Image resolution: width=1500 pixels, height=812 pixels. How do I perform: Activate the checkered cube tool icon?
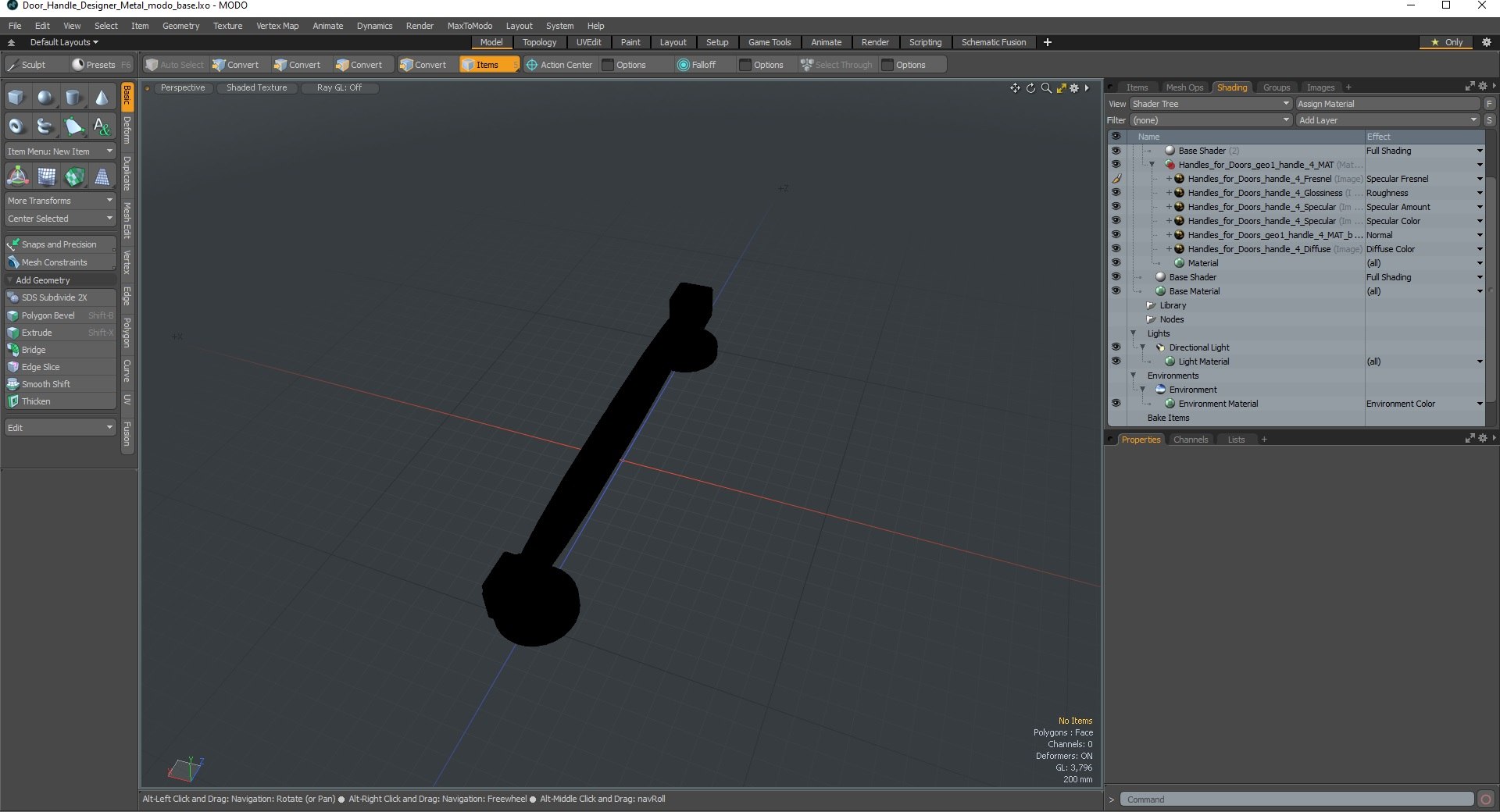tap(74, 176)
